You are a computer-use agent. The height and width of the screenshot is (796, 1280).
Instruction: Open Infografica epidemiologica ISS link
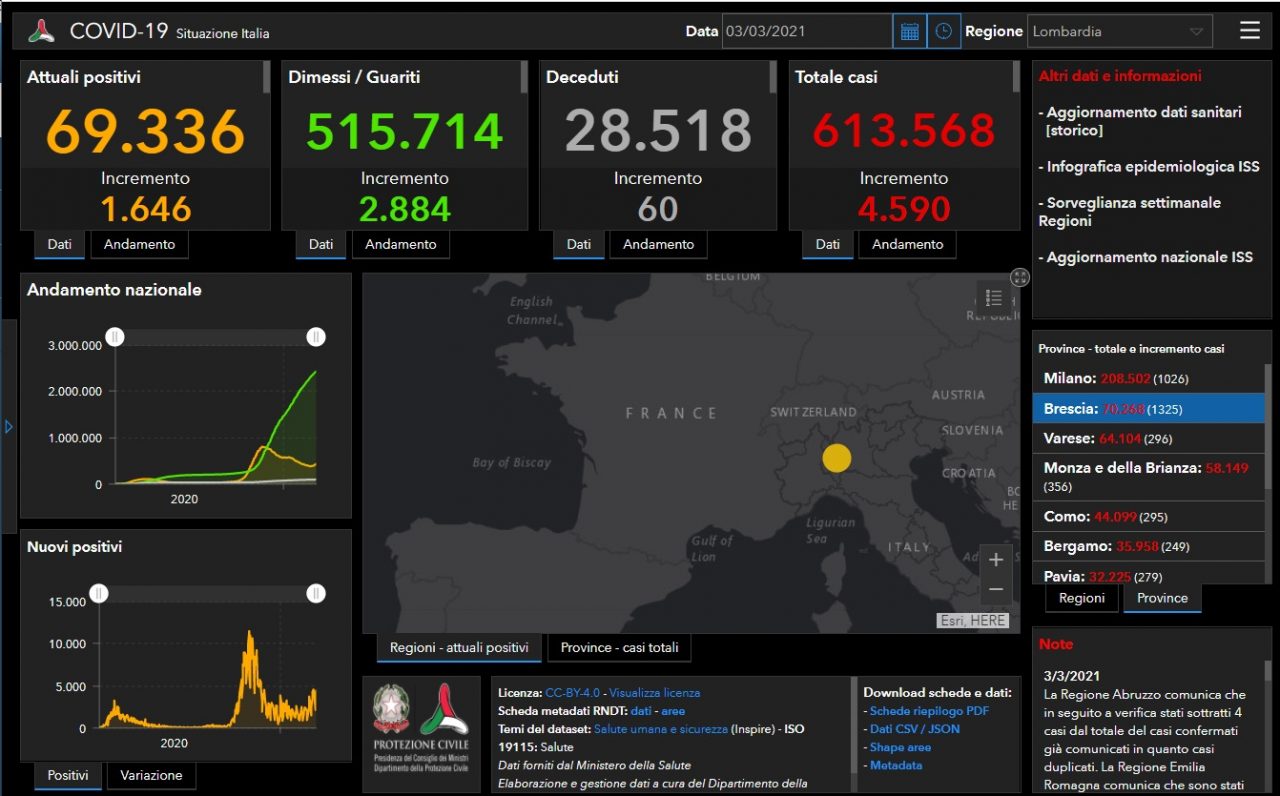1152,167
